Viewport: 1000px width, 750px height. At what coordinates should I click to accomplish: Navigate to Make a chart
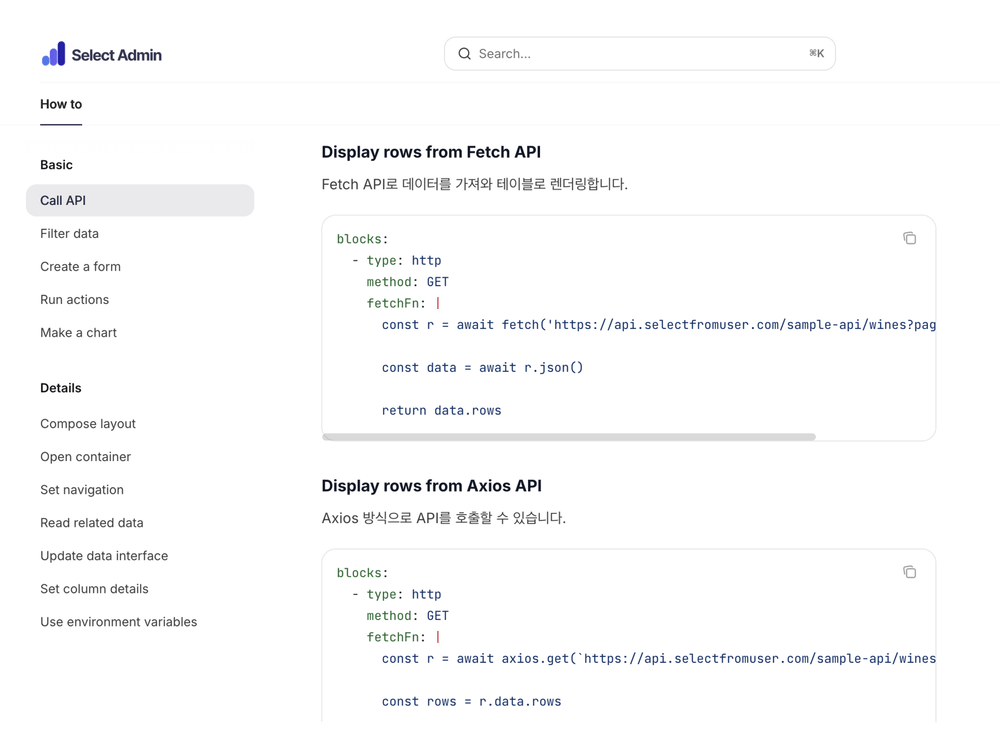[x=78, y=332]
